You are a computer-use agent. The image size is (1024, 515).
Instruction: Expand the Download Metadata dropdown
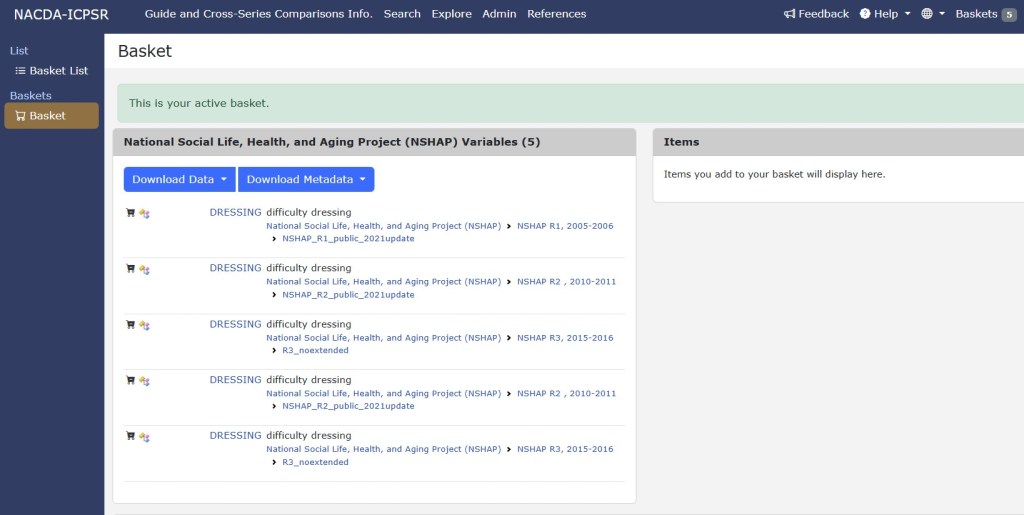point(305,180)
